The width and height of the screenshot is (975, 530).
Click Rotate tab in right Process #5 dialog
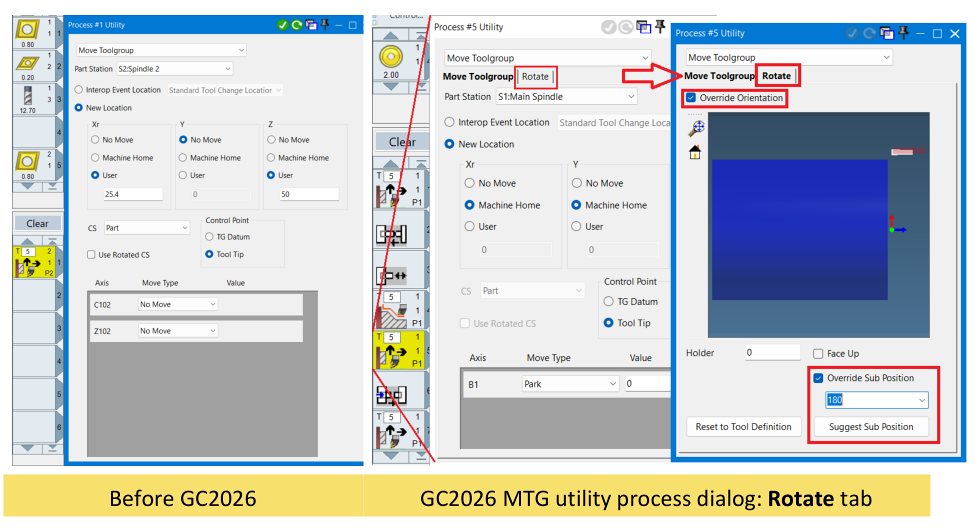pyautogui.click(x=777, y=76)
